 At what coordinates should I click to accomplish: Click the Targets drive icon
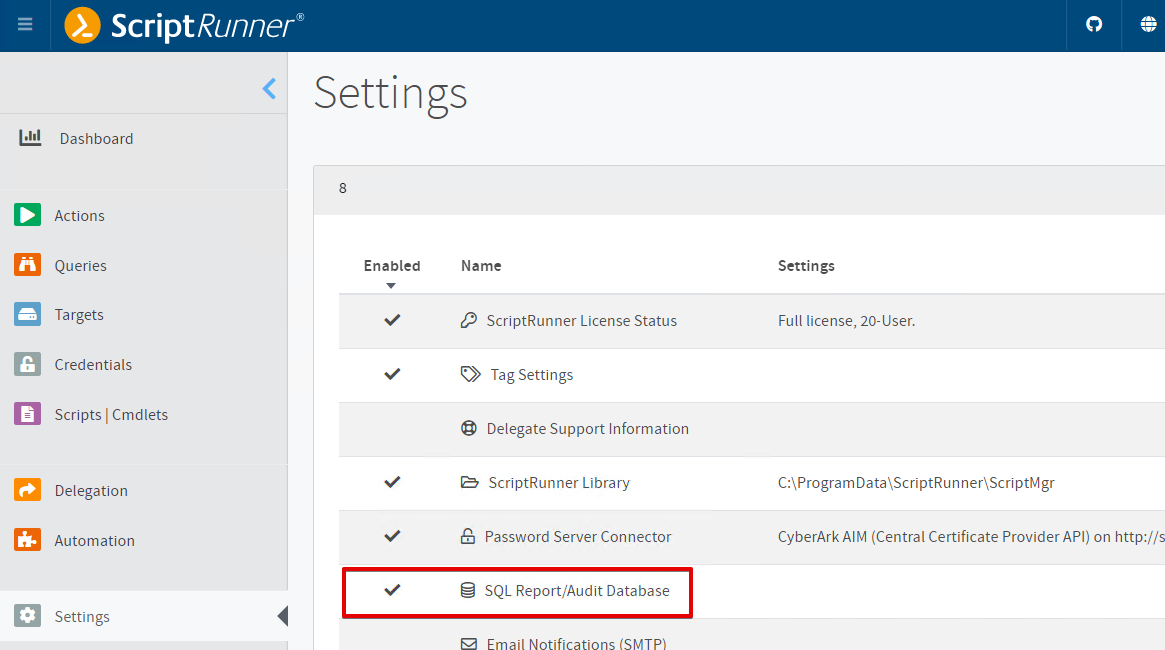pos(27,314)
